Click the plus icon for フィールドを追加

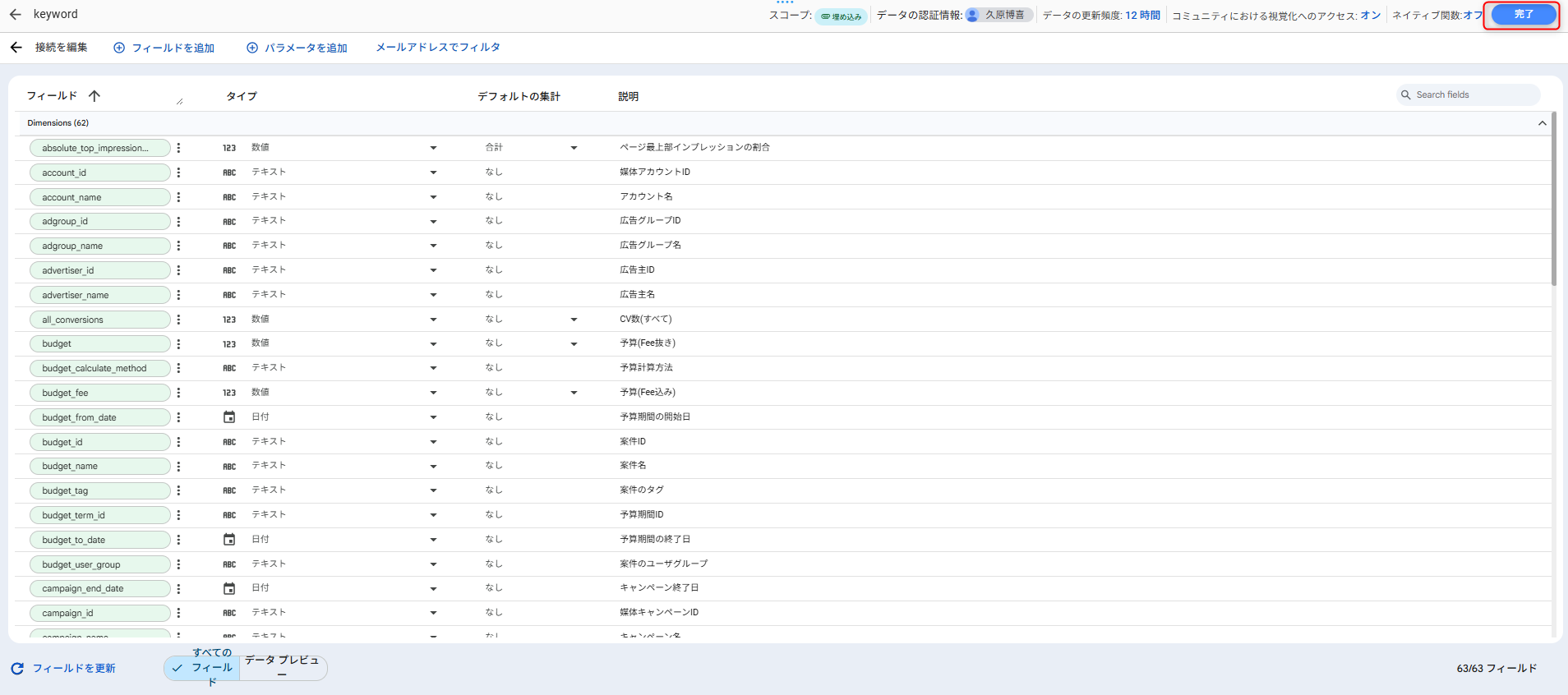(x=119, y=48)
